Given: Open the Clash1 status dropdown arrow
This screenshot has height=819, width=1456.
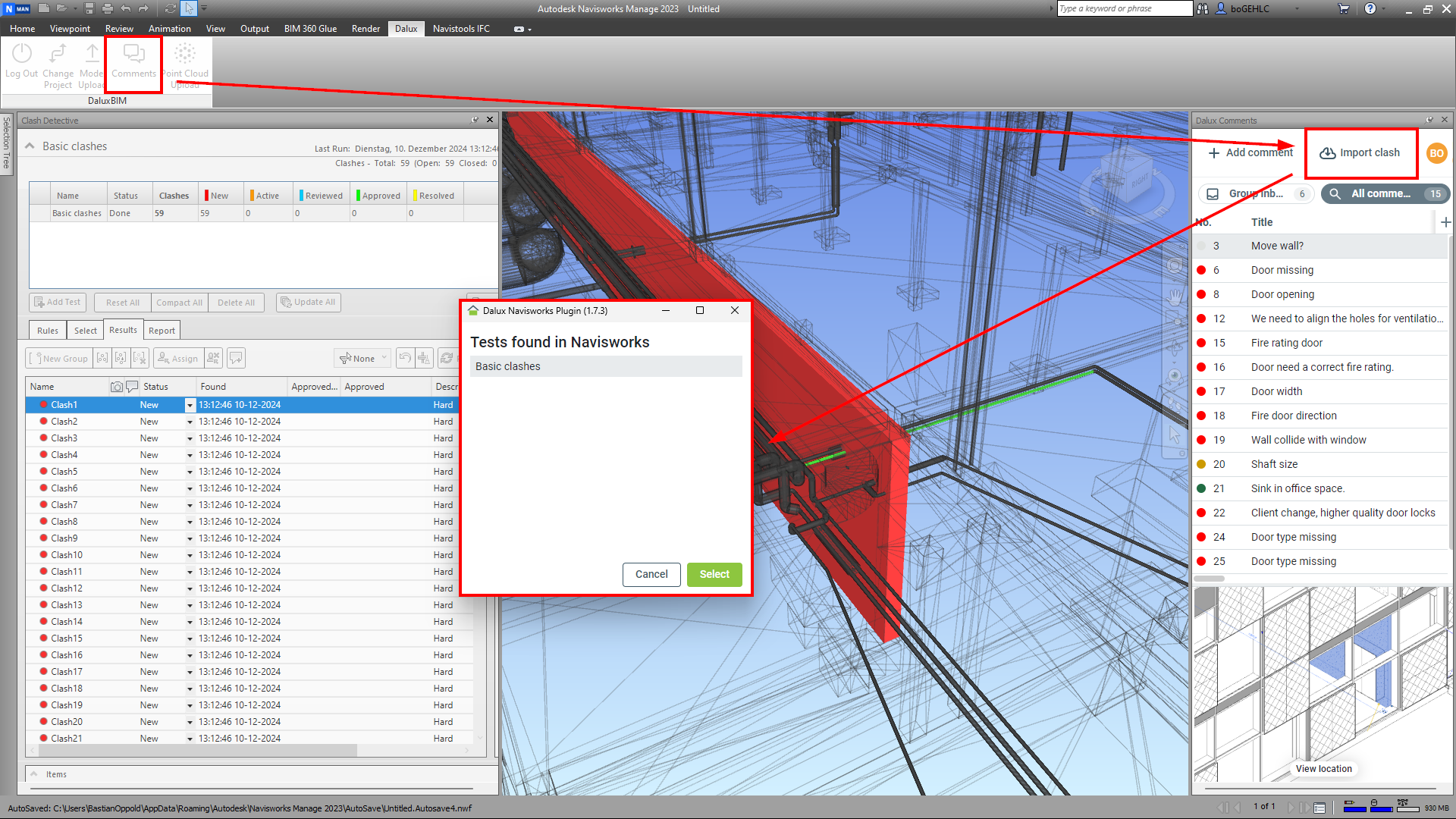Looking at the screenshot, I should (190, 405).
